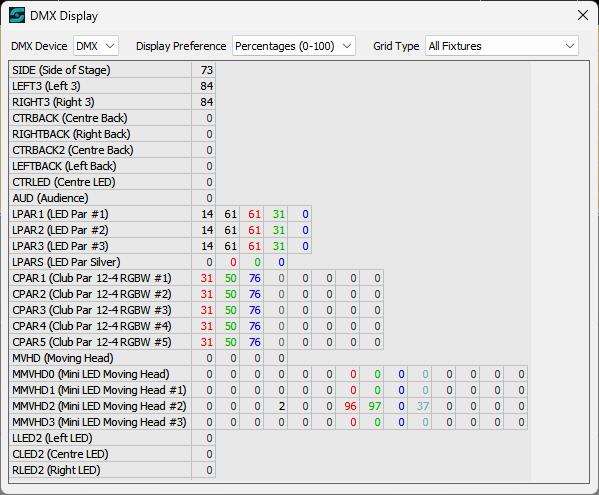Click the CPAR5 red value 31
Image resolution: width=599 pixels, height=495 pixels.
204,342
